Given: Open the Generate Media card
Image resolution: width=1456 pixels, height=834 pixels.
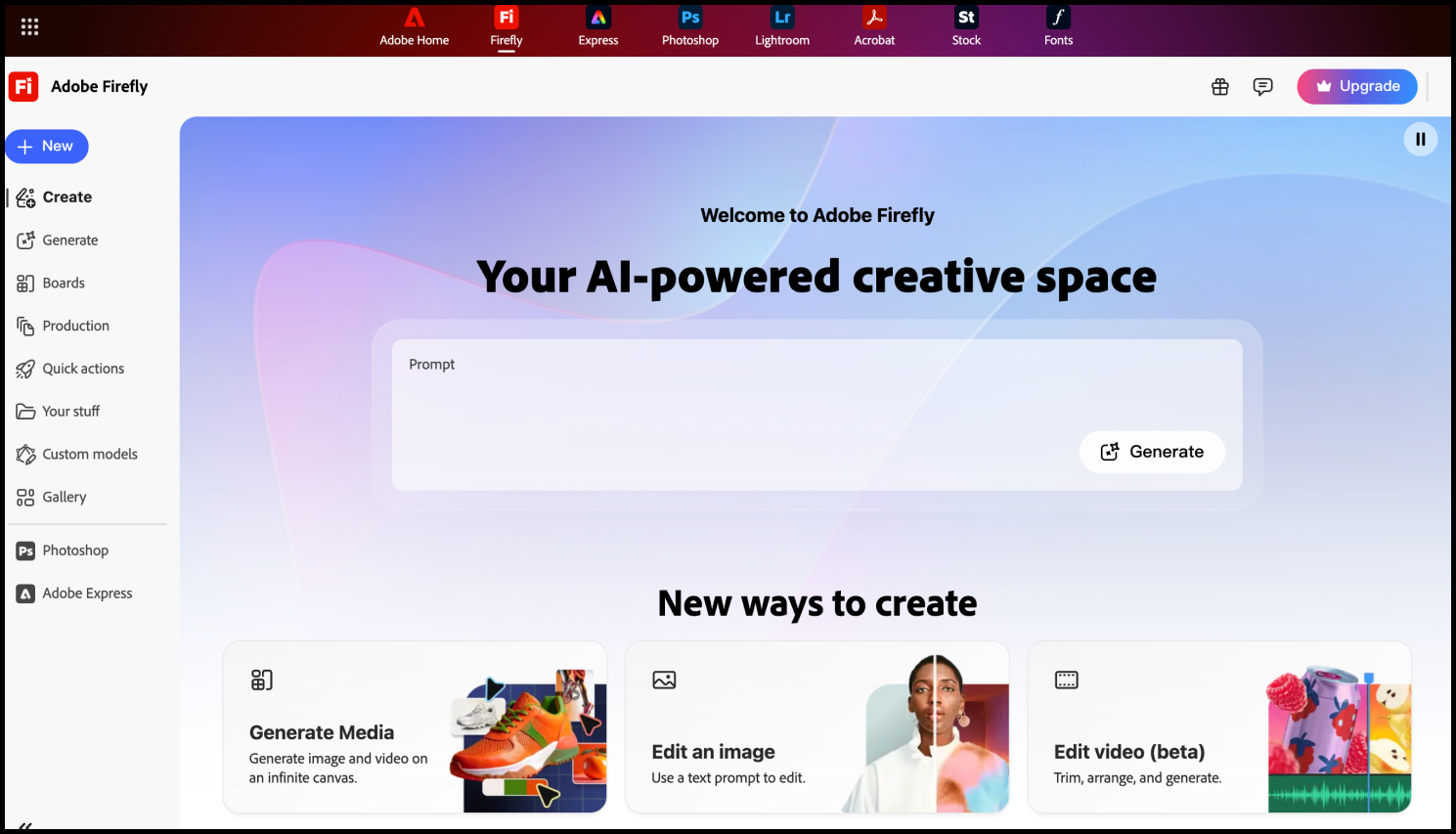Looking at the screenshot, I should click(415, 727).
